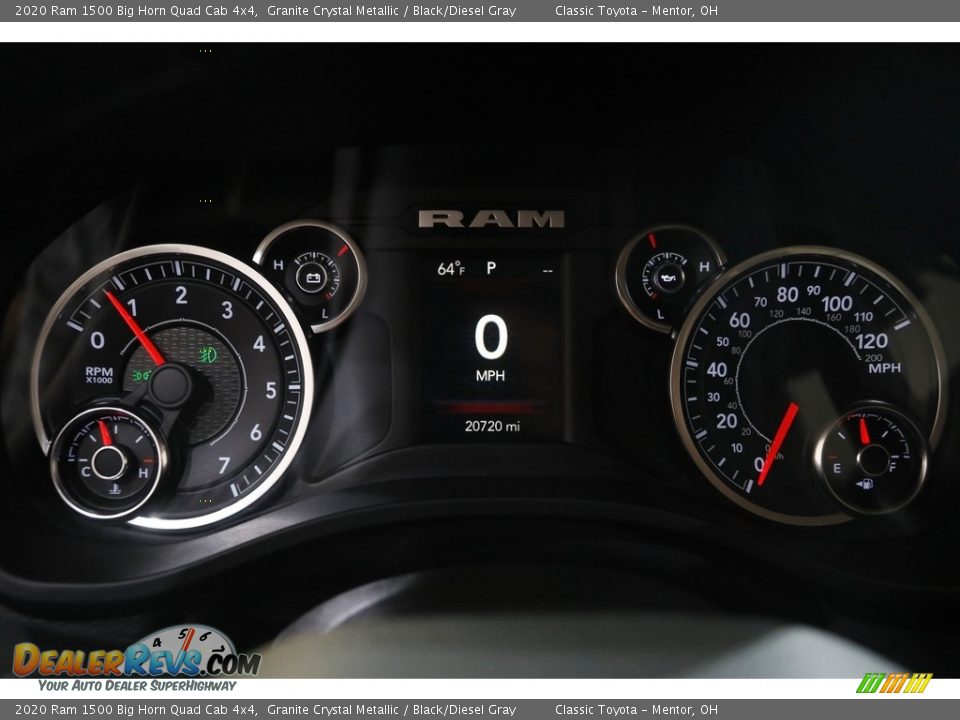
Task: Select the green headlight indicator on tachometer
Action: tap(207, 352)
